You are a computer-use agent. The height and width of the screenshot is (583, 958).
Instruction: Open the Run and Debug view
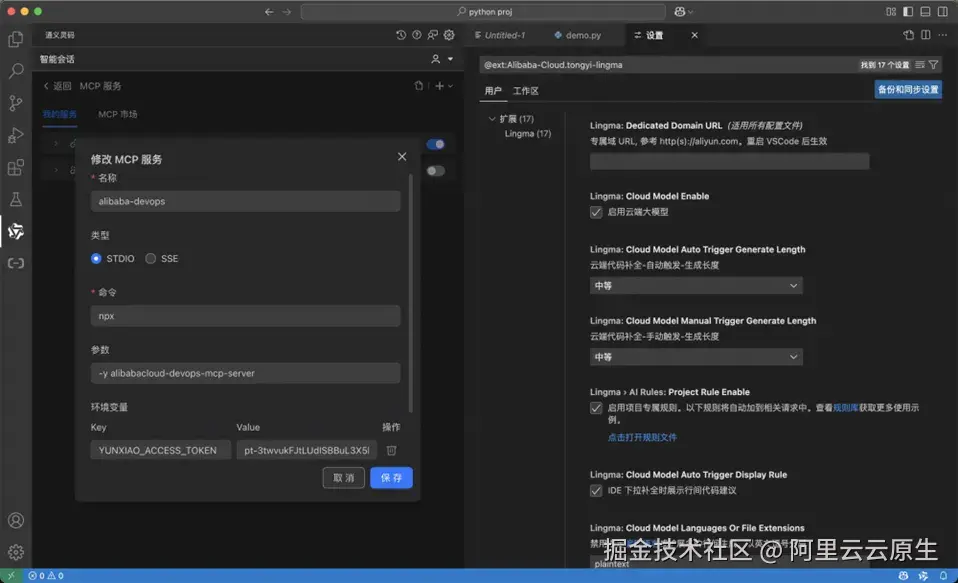coord(16,135)
